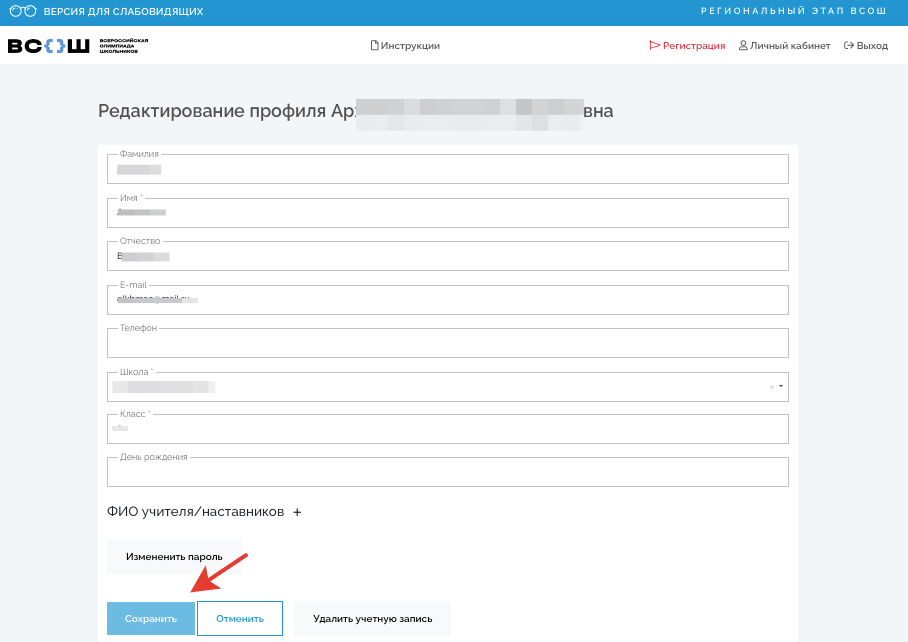Screen dimensions: 908x642
Task: Save the profile with Сохранить
Action: pos(151,619)
